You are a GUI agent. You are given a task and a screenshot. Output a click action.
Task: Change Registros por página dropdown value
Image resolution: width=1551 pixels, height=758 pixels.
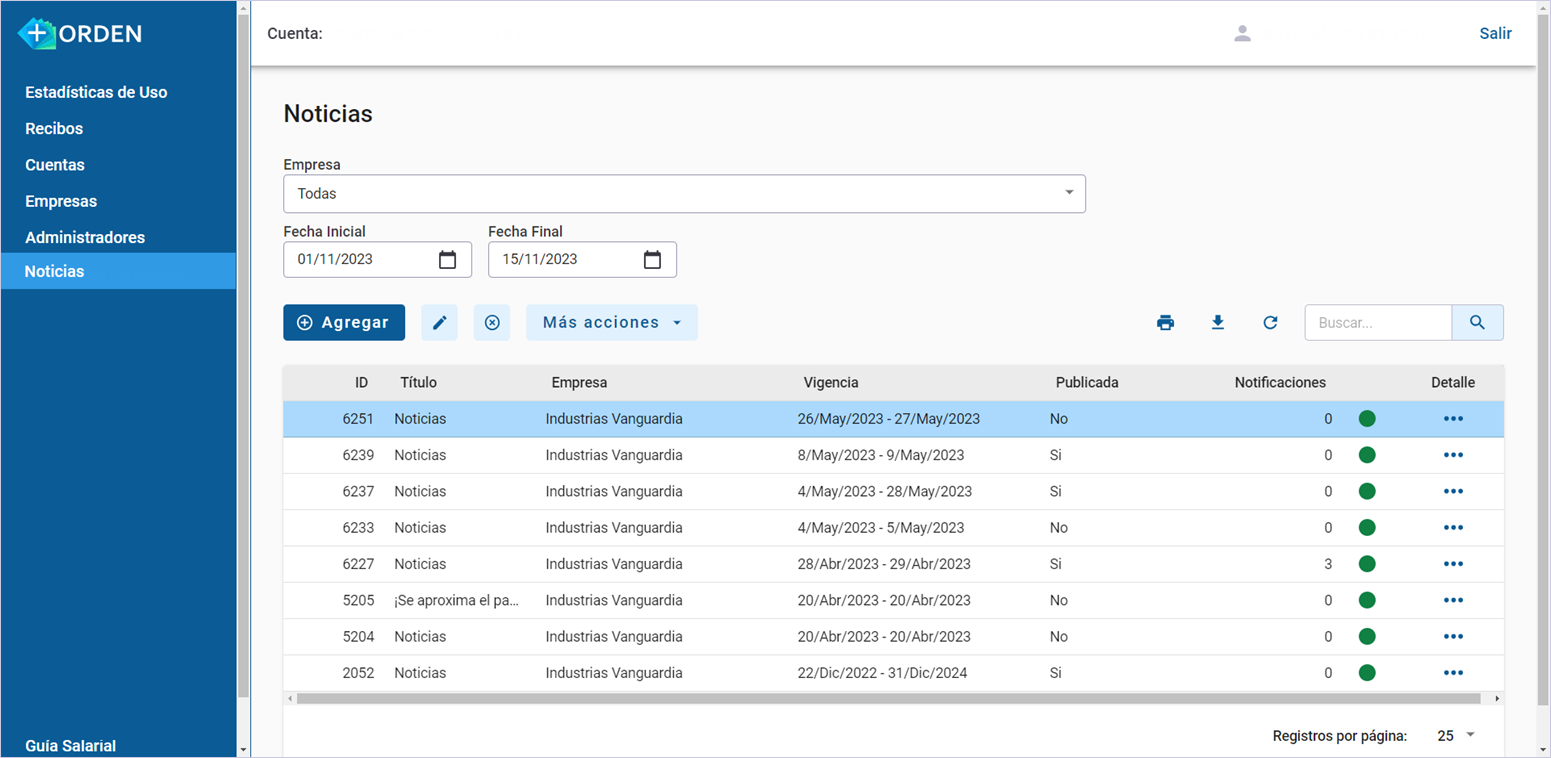pyautogui.click(x=1456, y=736)
